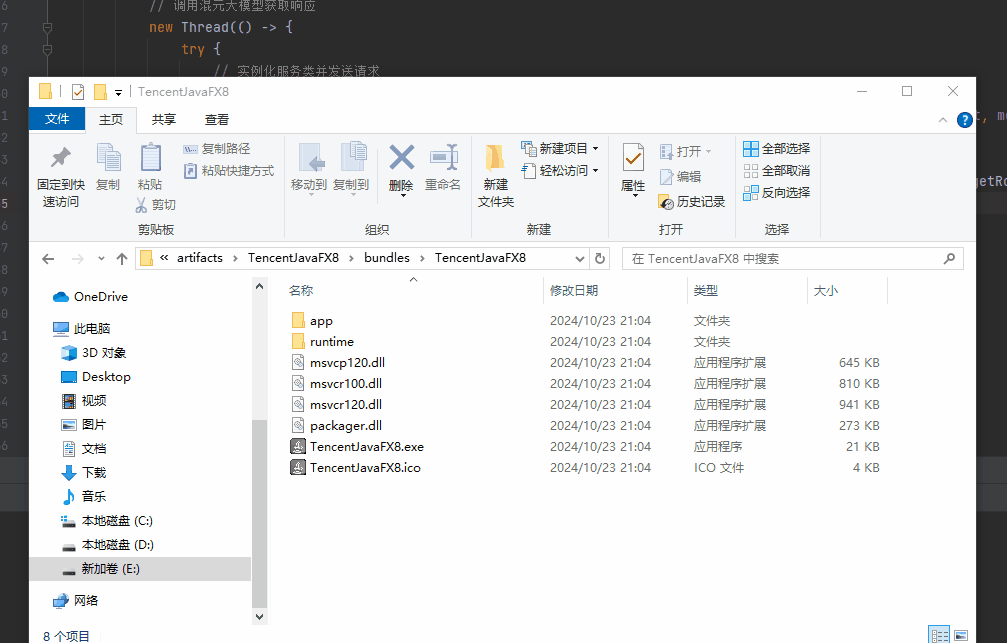Open the 文件 (File) menu tab
Image resolution: width=1007 pixels, height=643 pixels.
pyautogui.click(x=57, y=119)
